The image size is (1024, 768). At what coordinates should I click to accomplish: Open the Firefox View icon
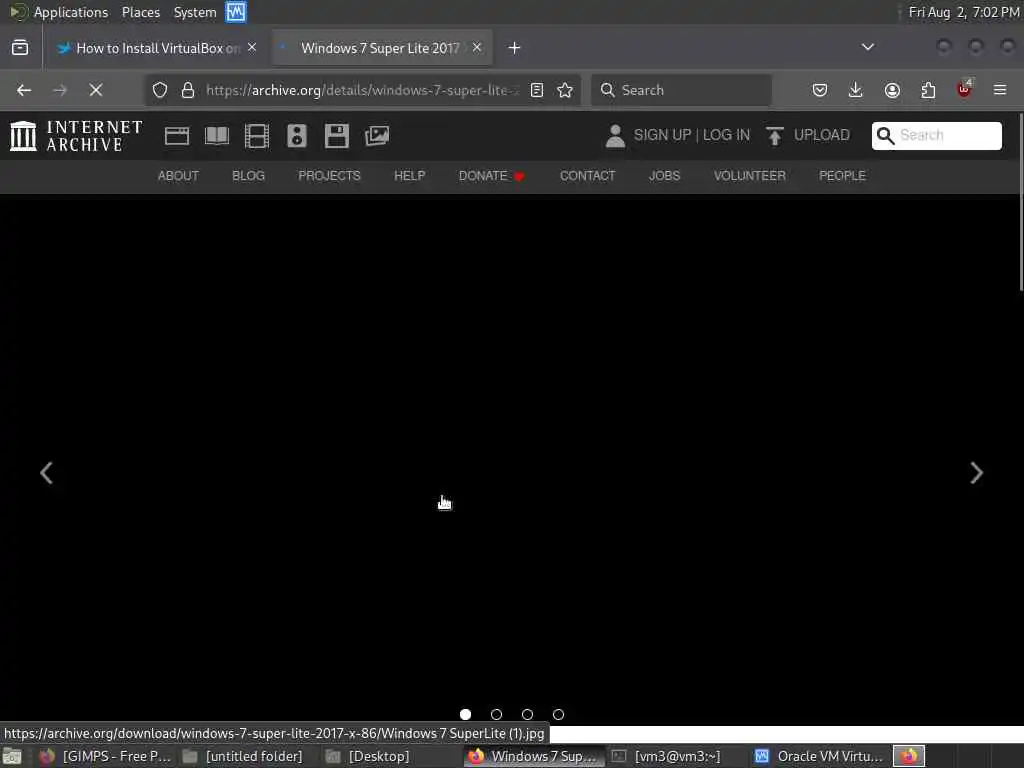(x=20, y=48)
